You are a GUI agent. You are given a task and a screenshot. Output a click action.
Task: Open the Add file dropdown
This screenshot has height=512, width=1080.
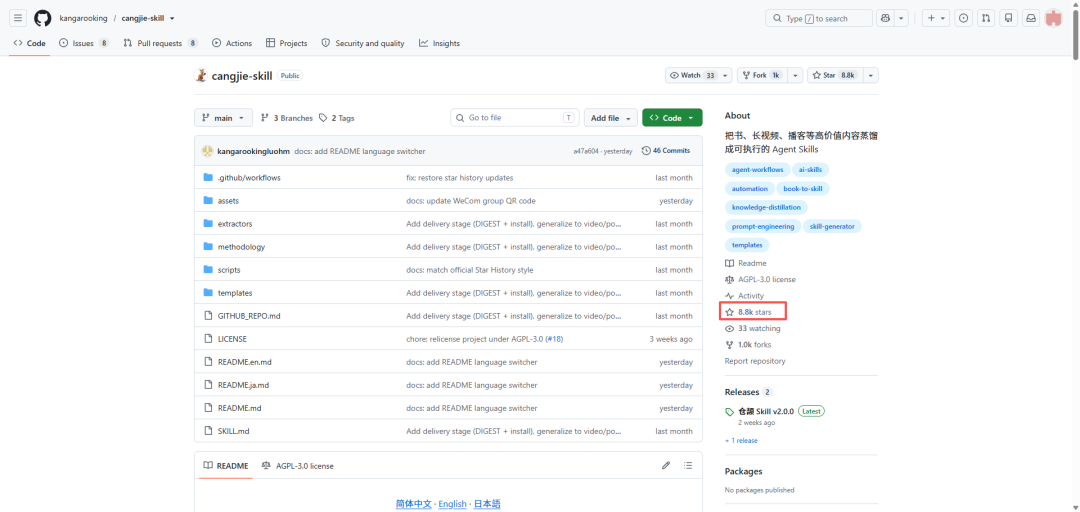[x=611, y=118]
